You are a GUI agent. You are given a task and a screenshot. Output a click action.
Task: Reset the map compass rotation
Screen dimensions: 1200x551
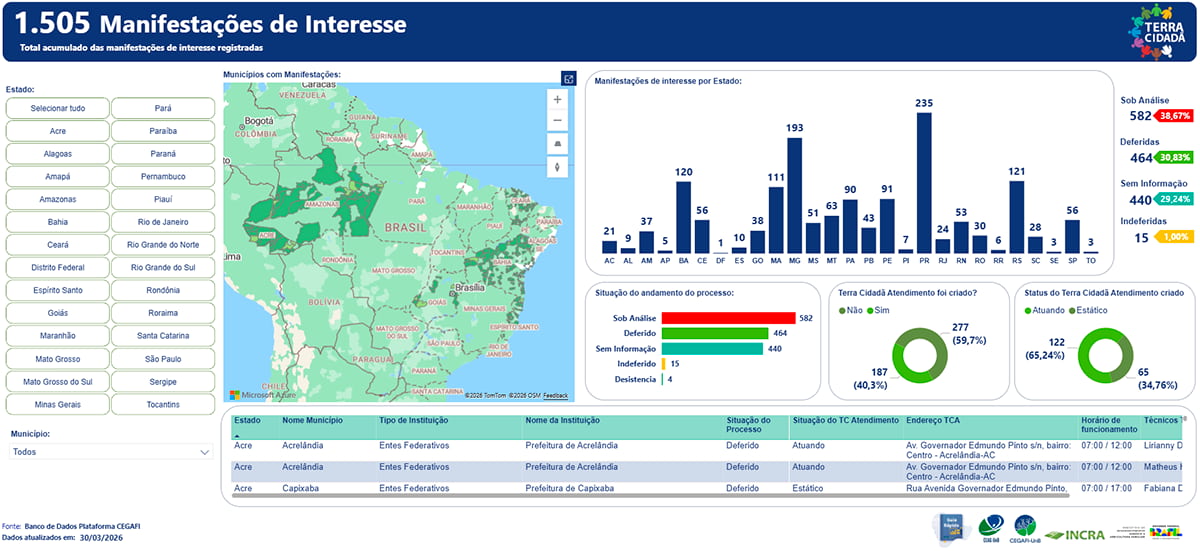[558, 167]
